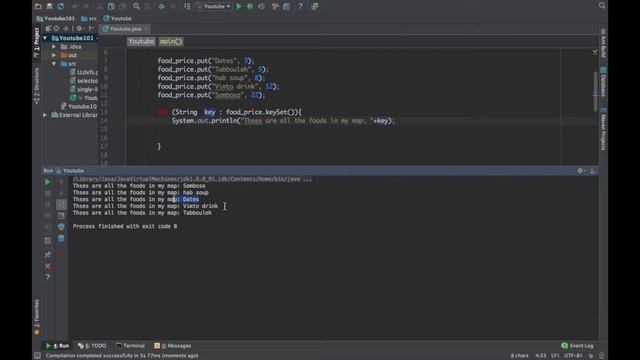Viewport: 640px width, 360px height.
Task: Open Project Structure from the main toolbar
Action: click(287, 6)
